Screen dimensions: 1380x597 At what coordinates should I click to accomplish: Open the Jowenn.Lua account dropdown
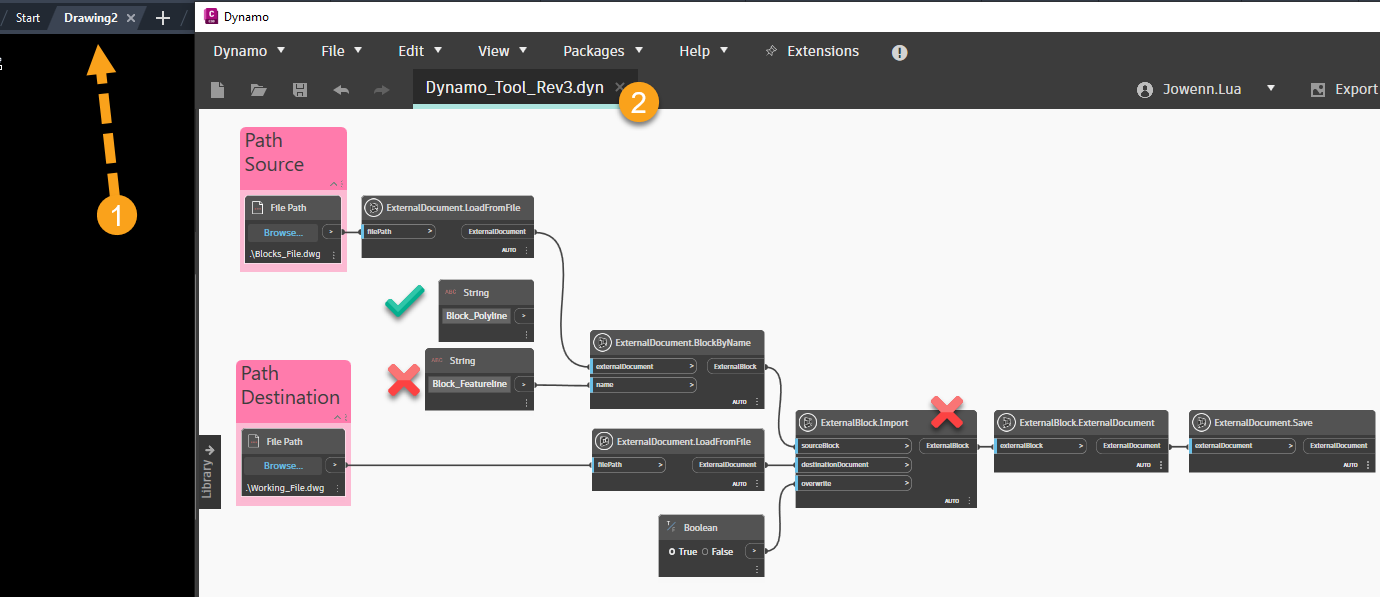point(1271,89)
